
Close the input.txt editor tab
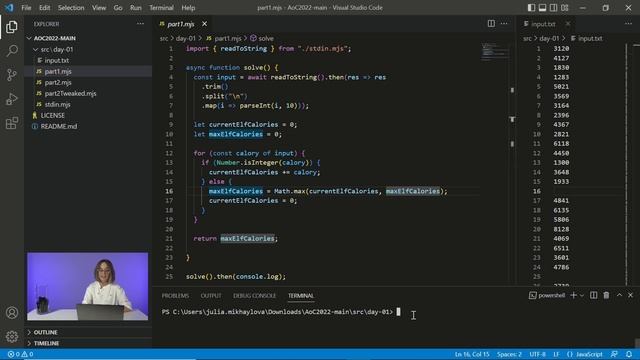click(568, 24)
